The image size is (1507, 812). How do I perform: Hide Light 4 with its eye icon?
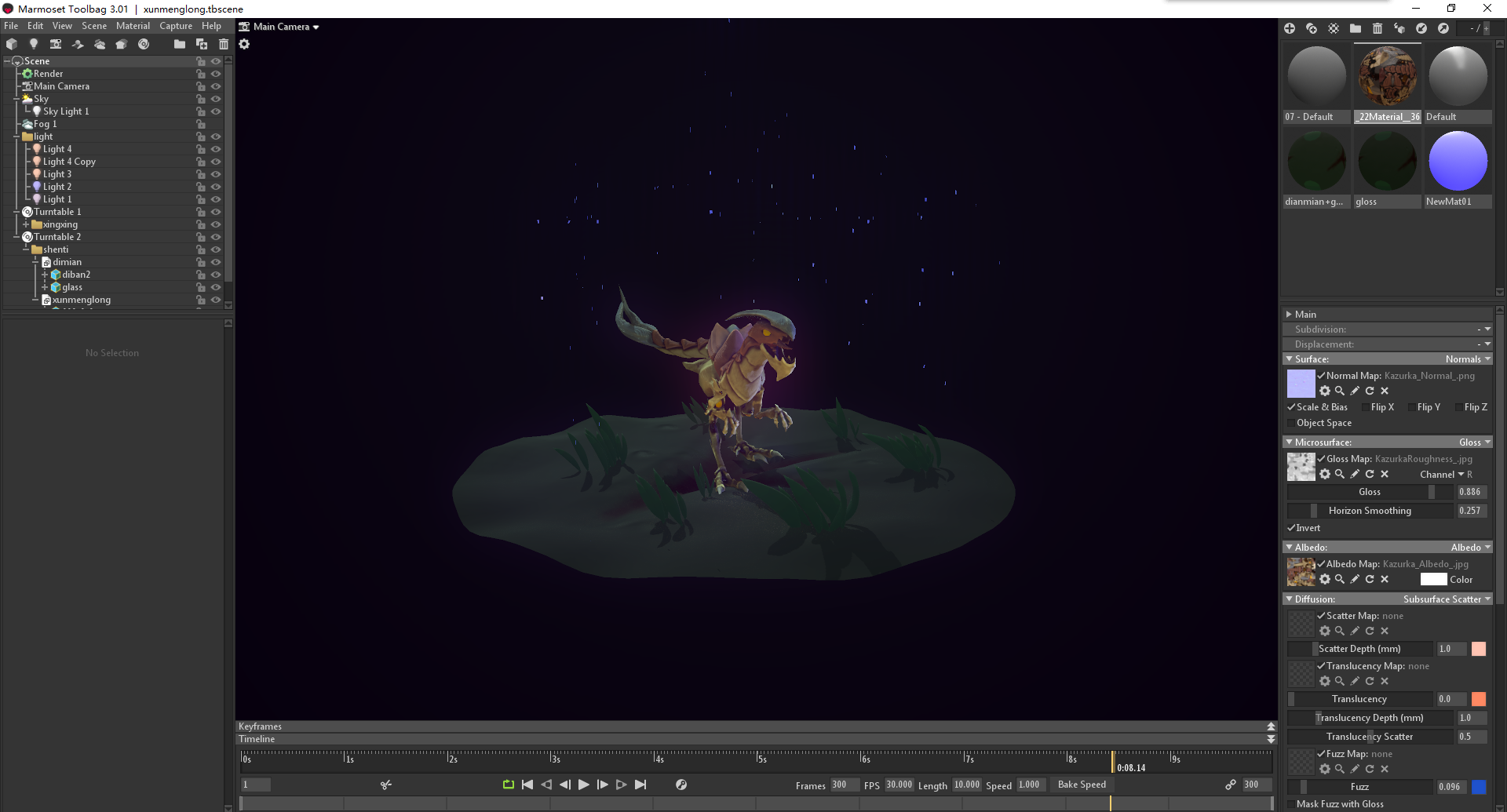tap(216, 149)
